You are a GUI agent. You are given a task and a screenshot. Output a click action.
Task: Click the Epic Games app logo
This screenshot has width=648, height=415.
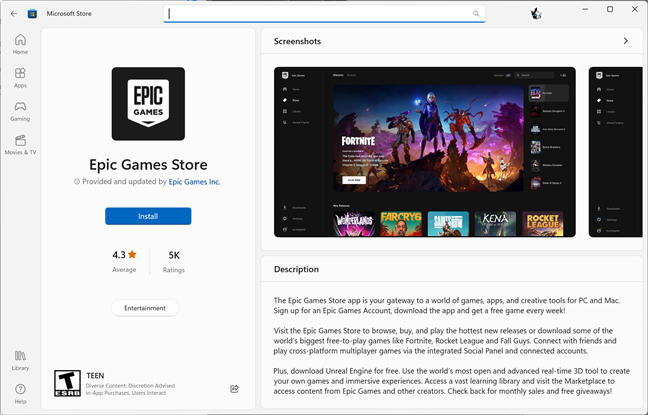[x=148, y=104]
